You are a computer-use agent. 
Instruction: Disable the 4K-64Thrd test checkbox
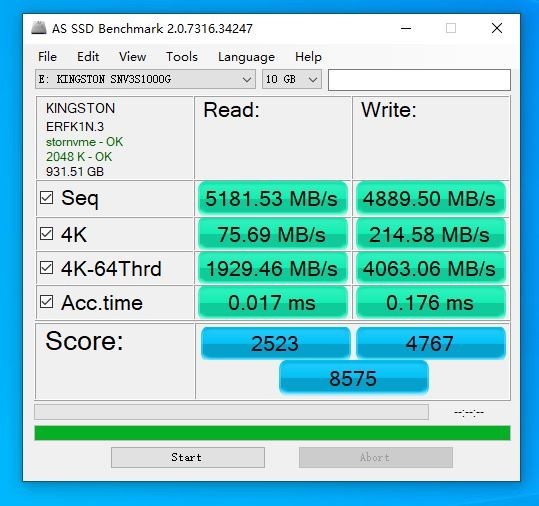(x=46, y=268)
